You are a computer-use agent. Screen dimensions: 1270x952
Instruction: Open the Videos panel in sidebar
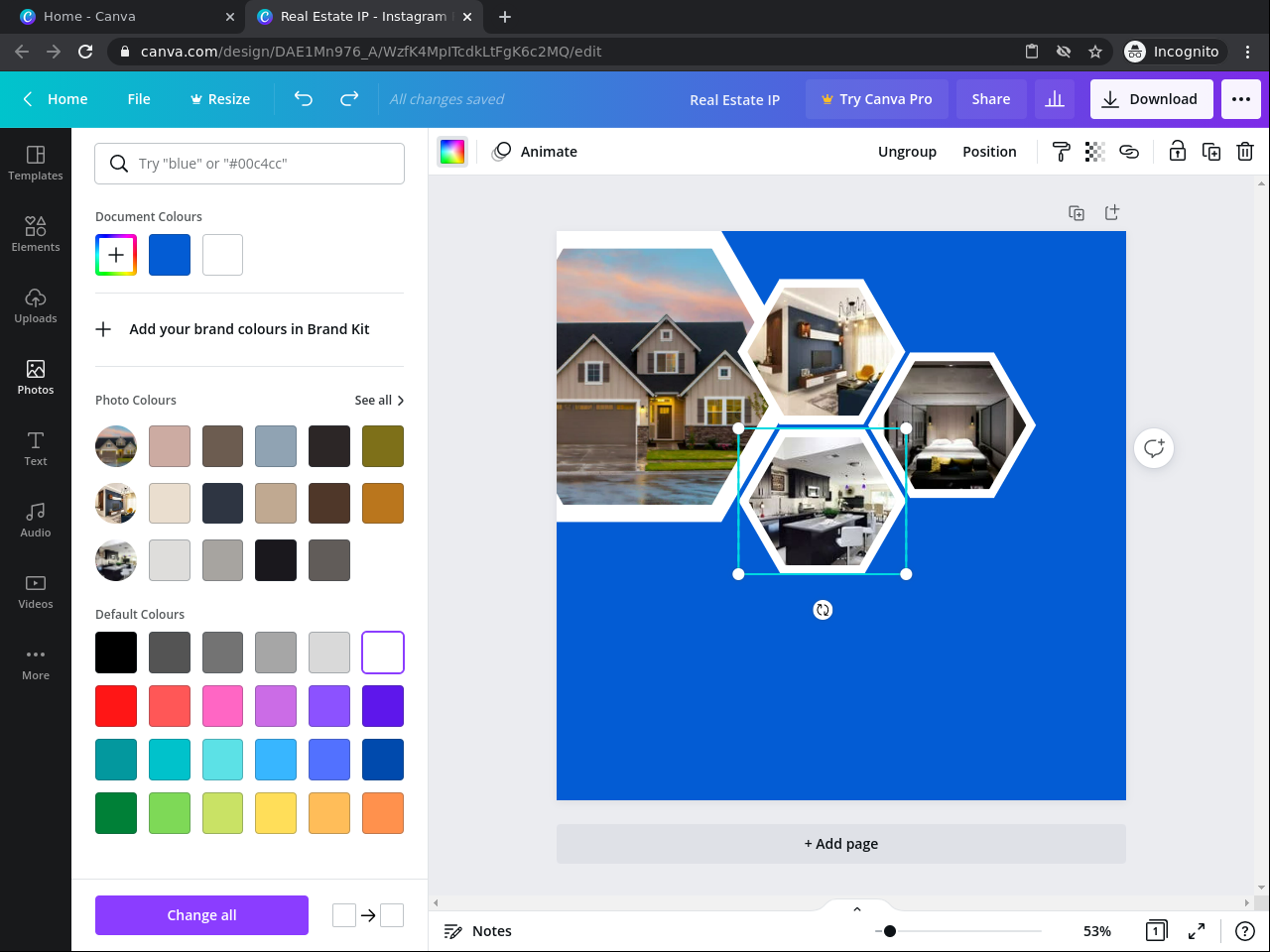tap(36, 591)
